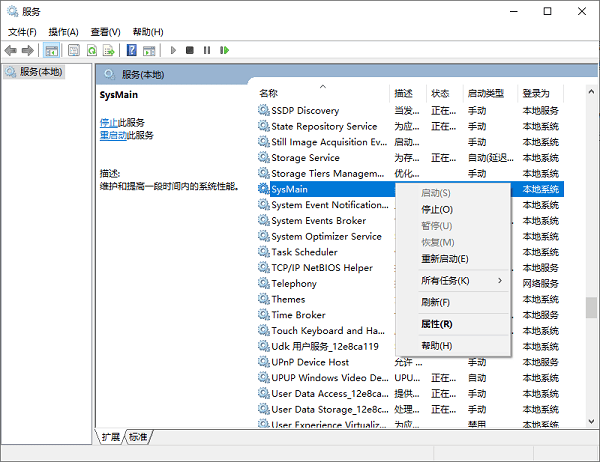Click the 重启动 link for SysMain
This screenshot has height=462, width=600.
pos(113,135)
